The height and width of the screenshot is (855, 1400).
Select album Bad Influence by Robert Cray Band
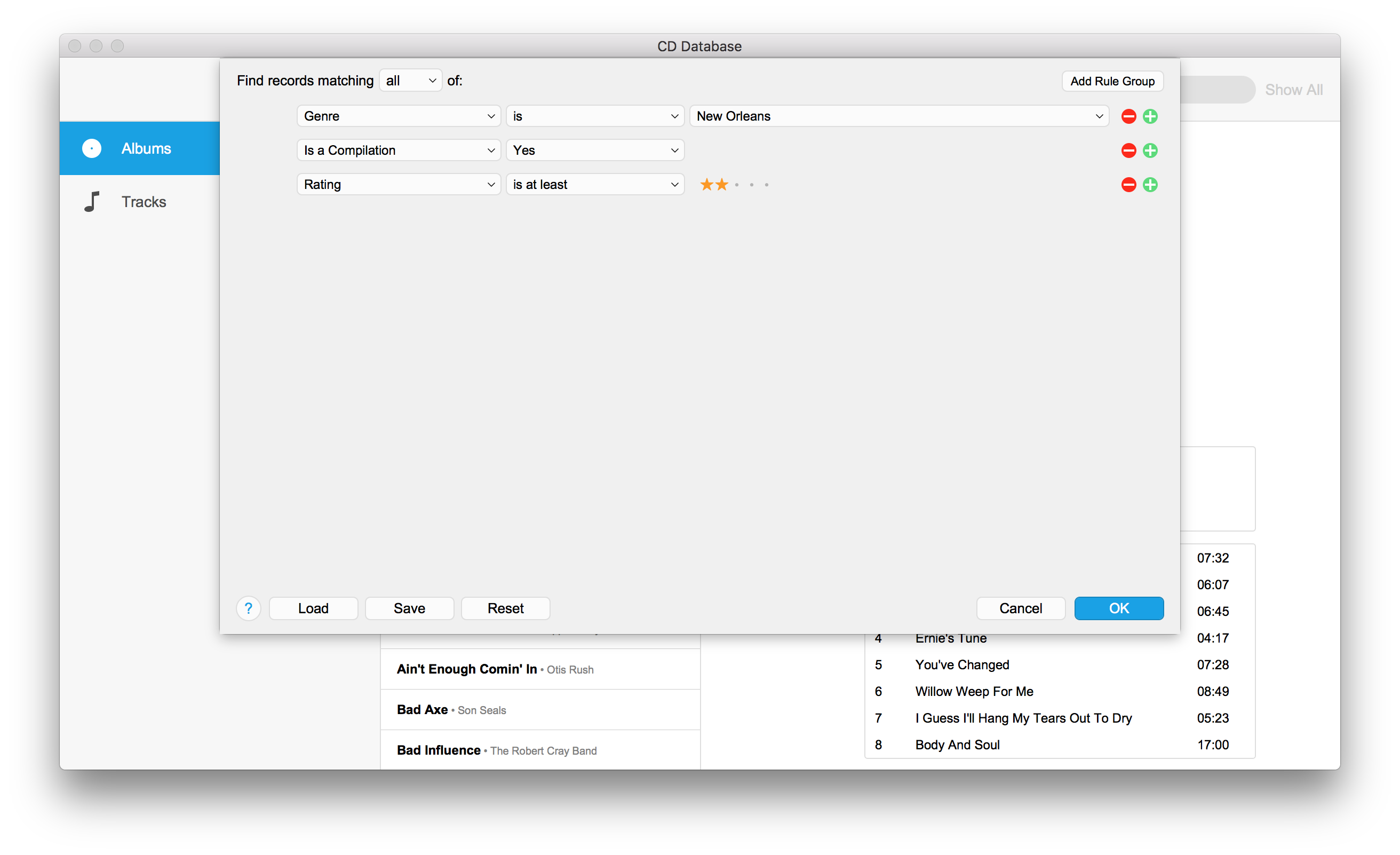[540, 750]
